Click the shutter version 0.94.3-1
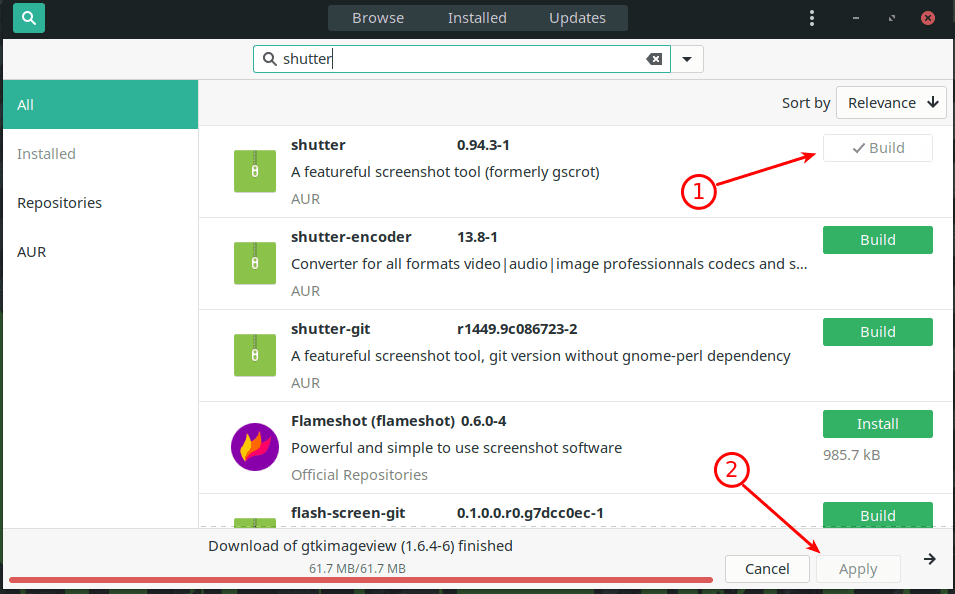The image size is (955, 594). tap(483, 145)
